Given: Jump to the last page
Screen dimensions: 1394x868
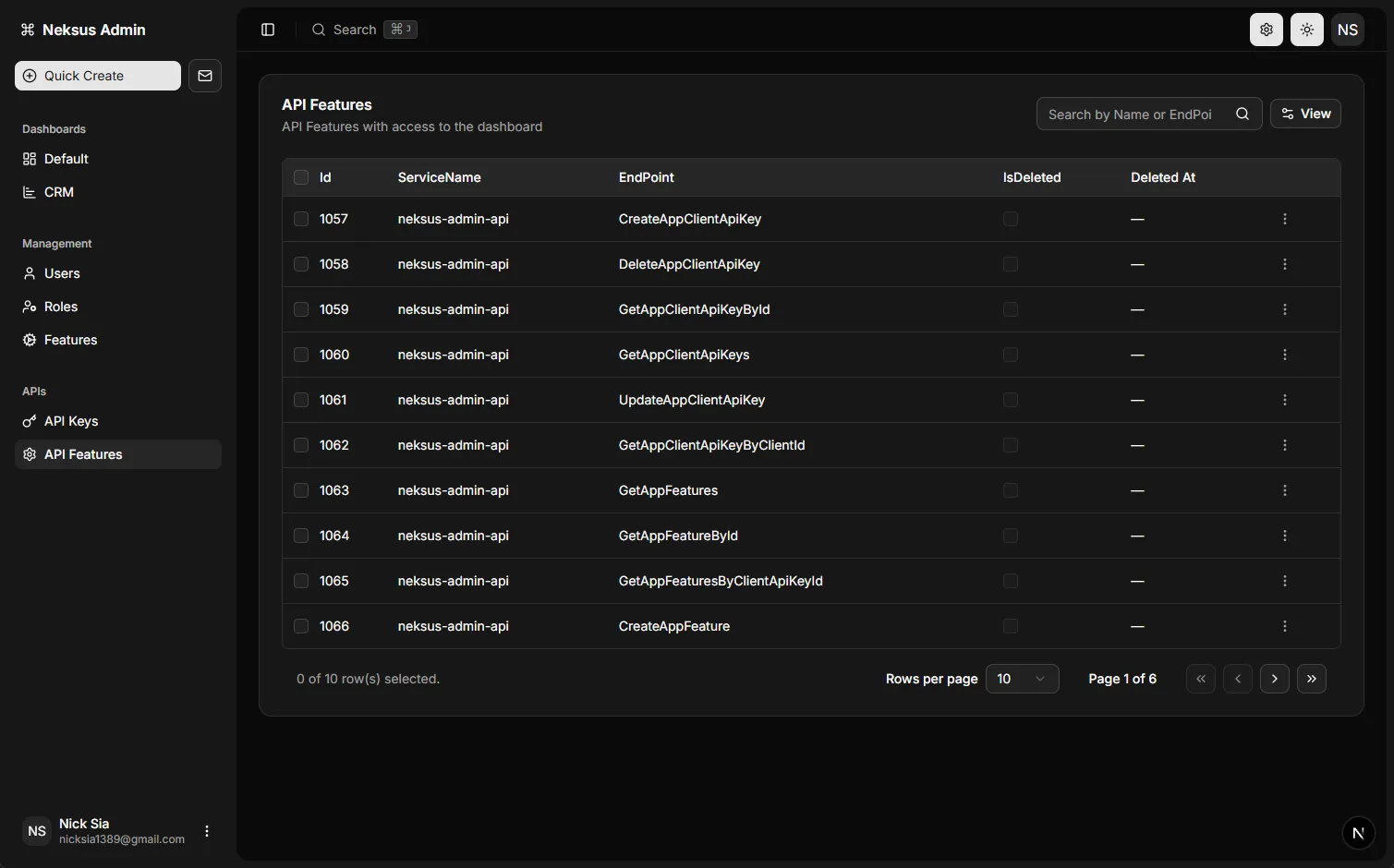Looking at the screenshot, I should [1312, 679].
